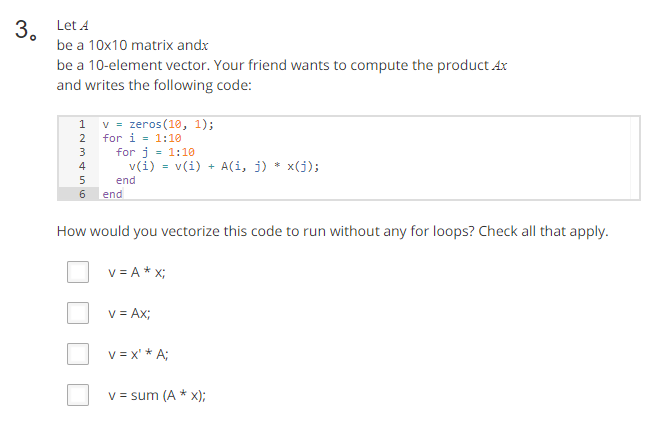Click the answer label text v = A * x;

pyautogui.click(x=137, y=272)
